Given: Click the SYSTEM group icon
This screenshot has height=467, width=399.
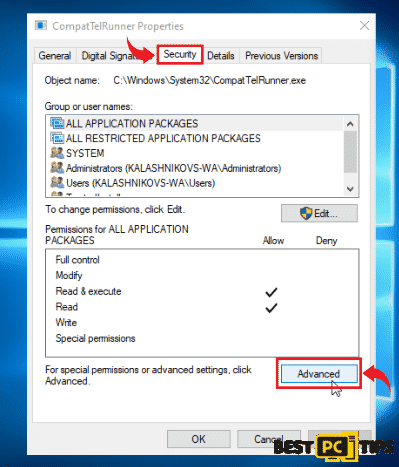Looking at the screenshot, I should coord(57,153).
